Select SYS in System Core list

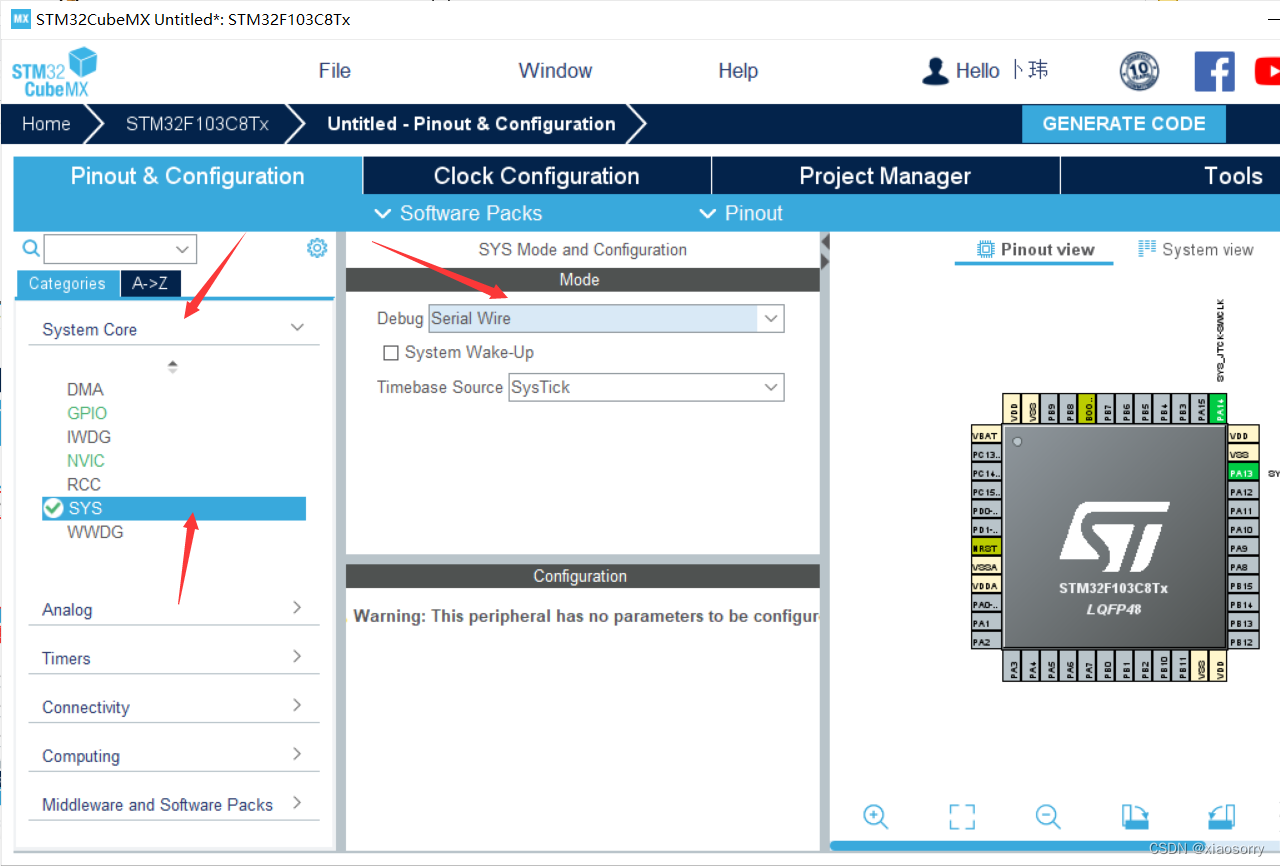click(x=173, y=508)
